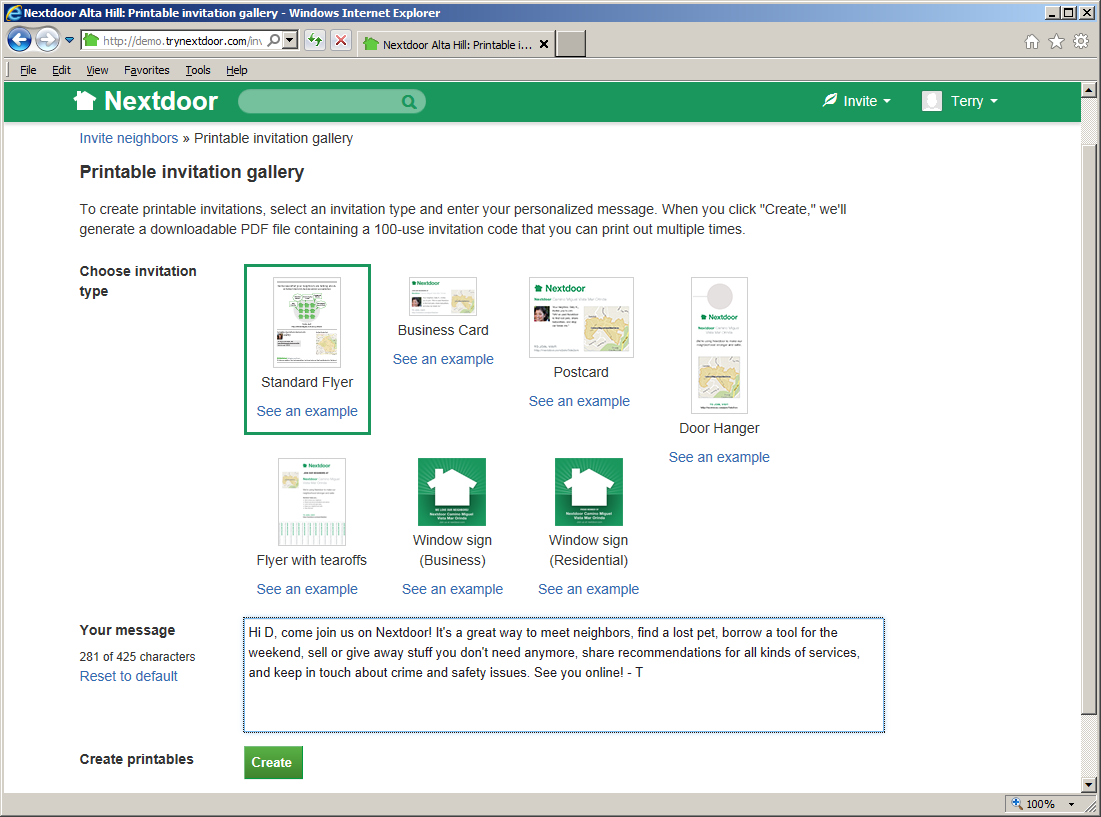
Task: Select the Business Card invitation thumbnail
Action: [x=443, y=297]
